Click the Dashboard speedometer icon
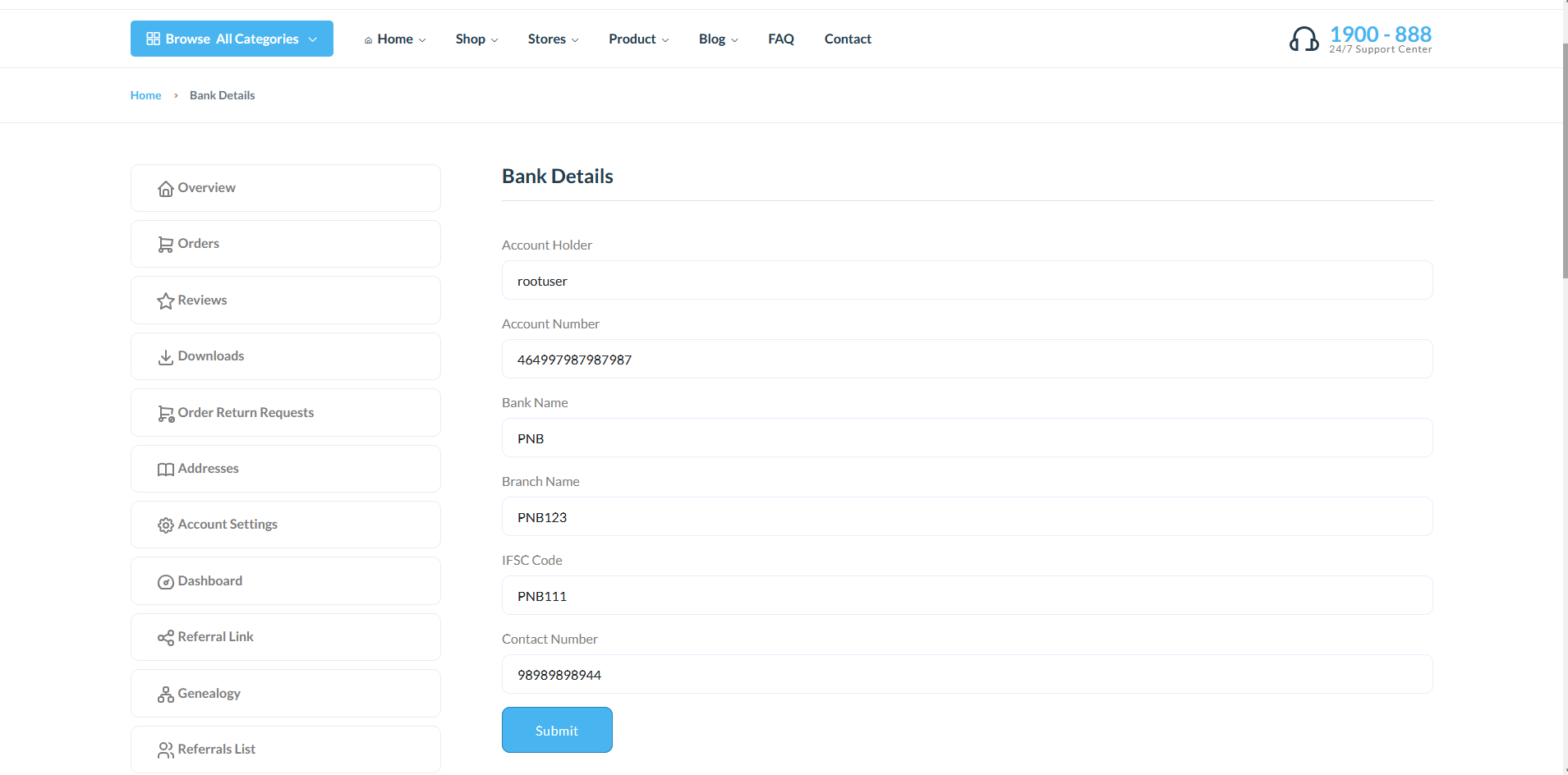This screenshot has width=1568, height=775. click(x=165, y=581)
